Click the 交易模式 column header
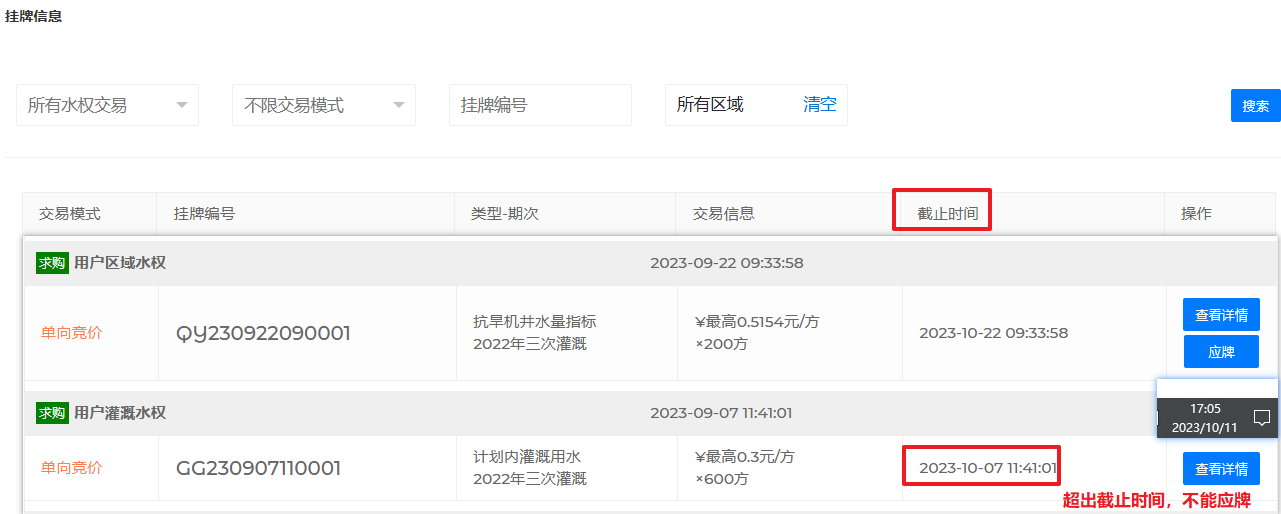1281x514 pixels. pos(70,214)
